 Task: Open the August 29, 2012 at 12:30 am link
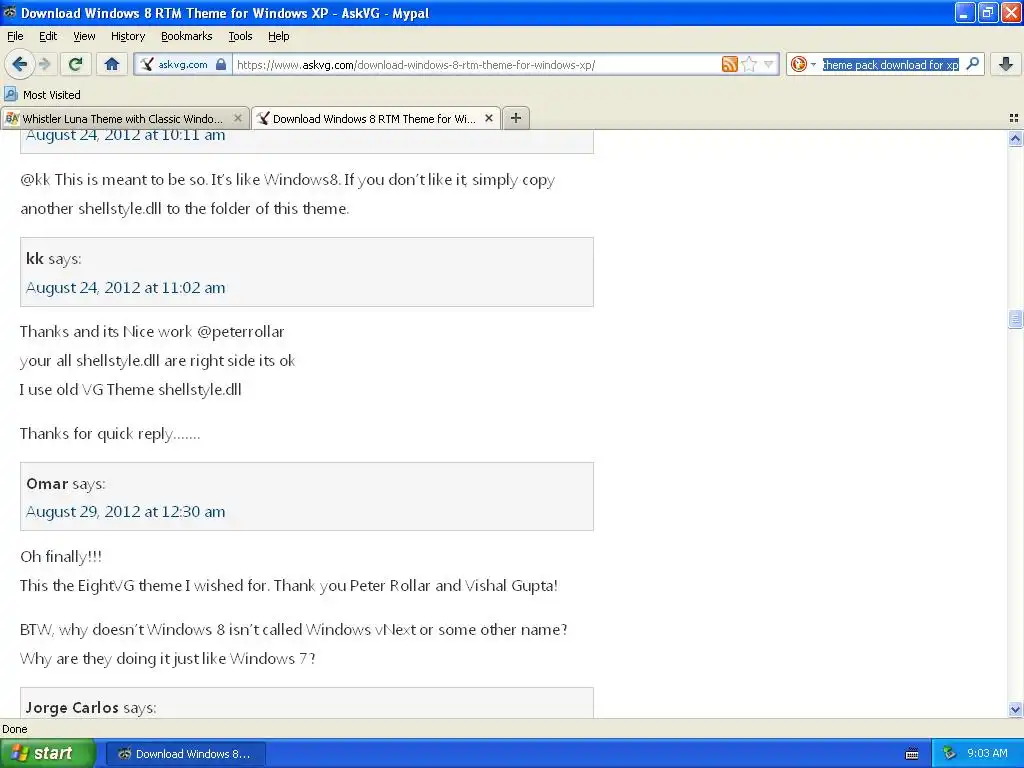125,511
